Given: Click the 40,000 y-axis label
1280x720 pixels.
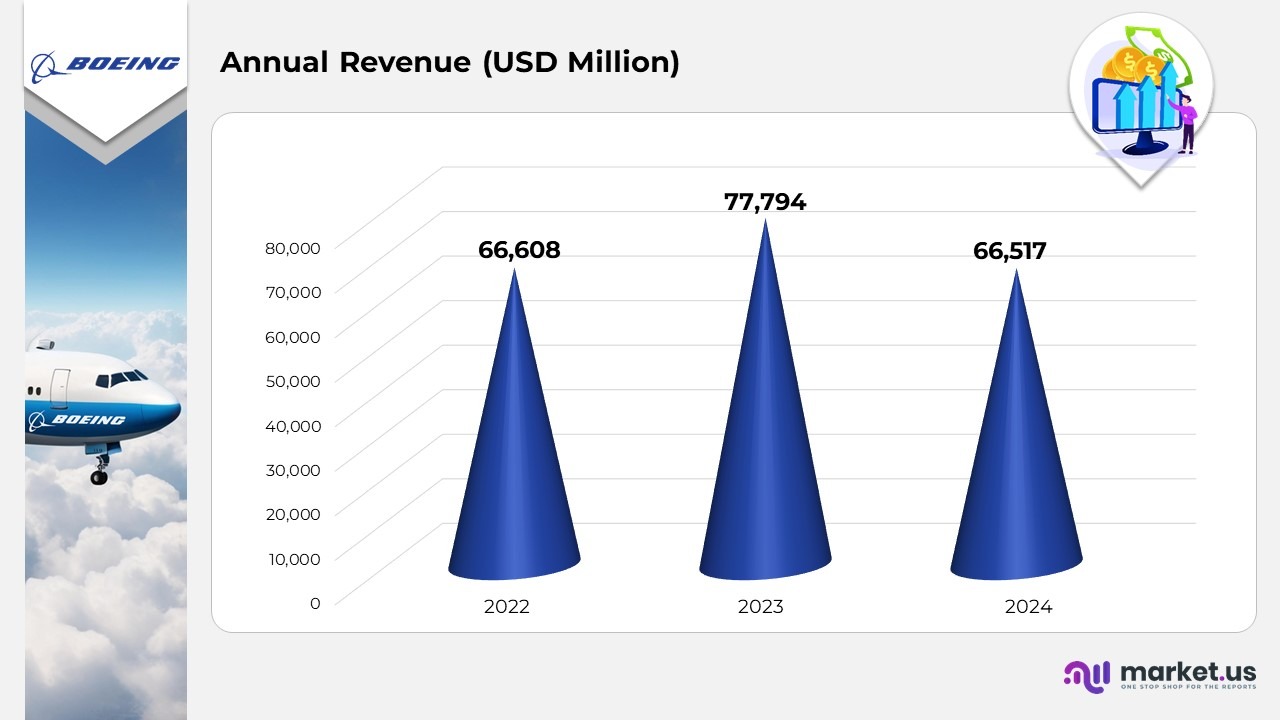Looking at the screenshot, I should tap(293, 425).
